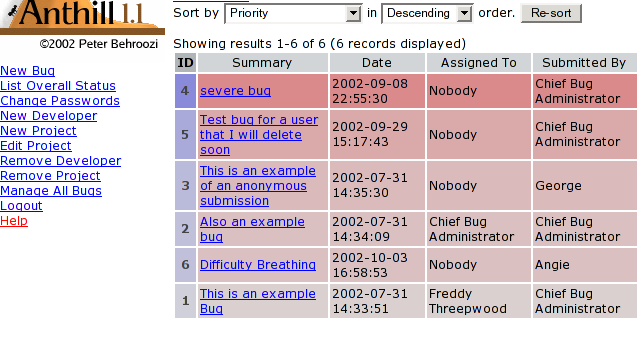Open the Change Passwords page

(x=60, y=101)
